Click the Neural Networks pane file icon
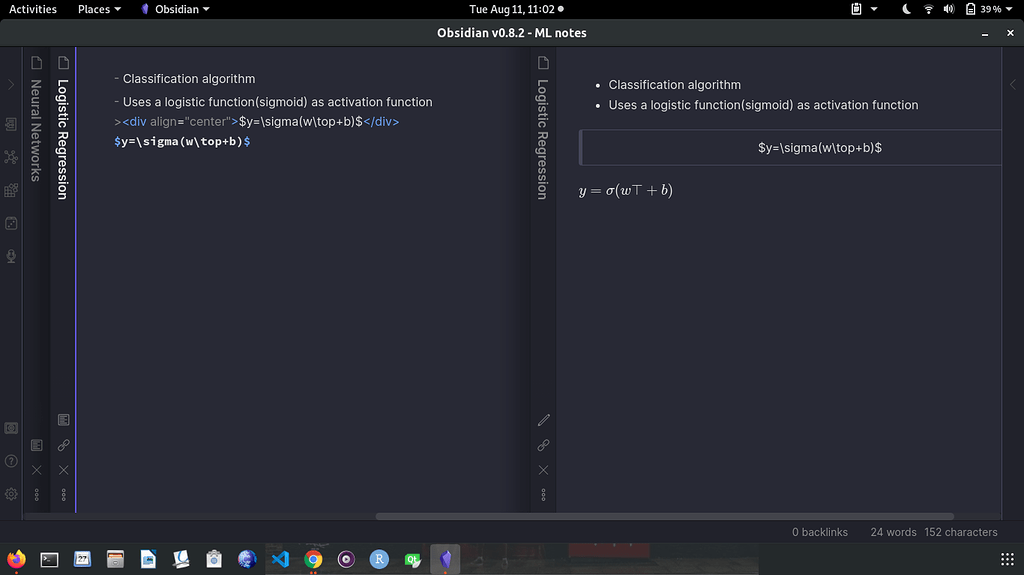Image resolution: width=1024 pixels, height=575 pixels. pyautogui.click(x=37, y=63)
